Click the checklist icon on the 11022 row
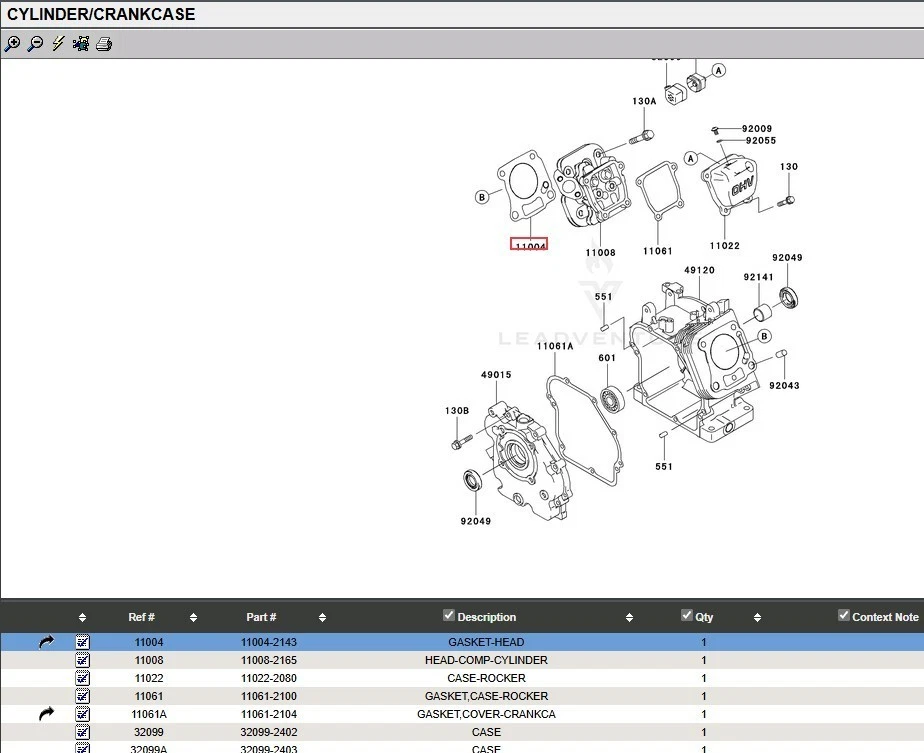The image size is (924, 753). tap(82, 678)
